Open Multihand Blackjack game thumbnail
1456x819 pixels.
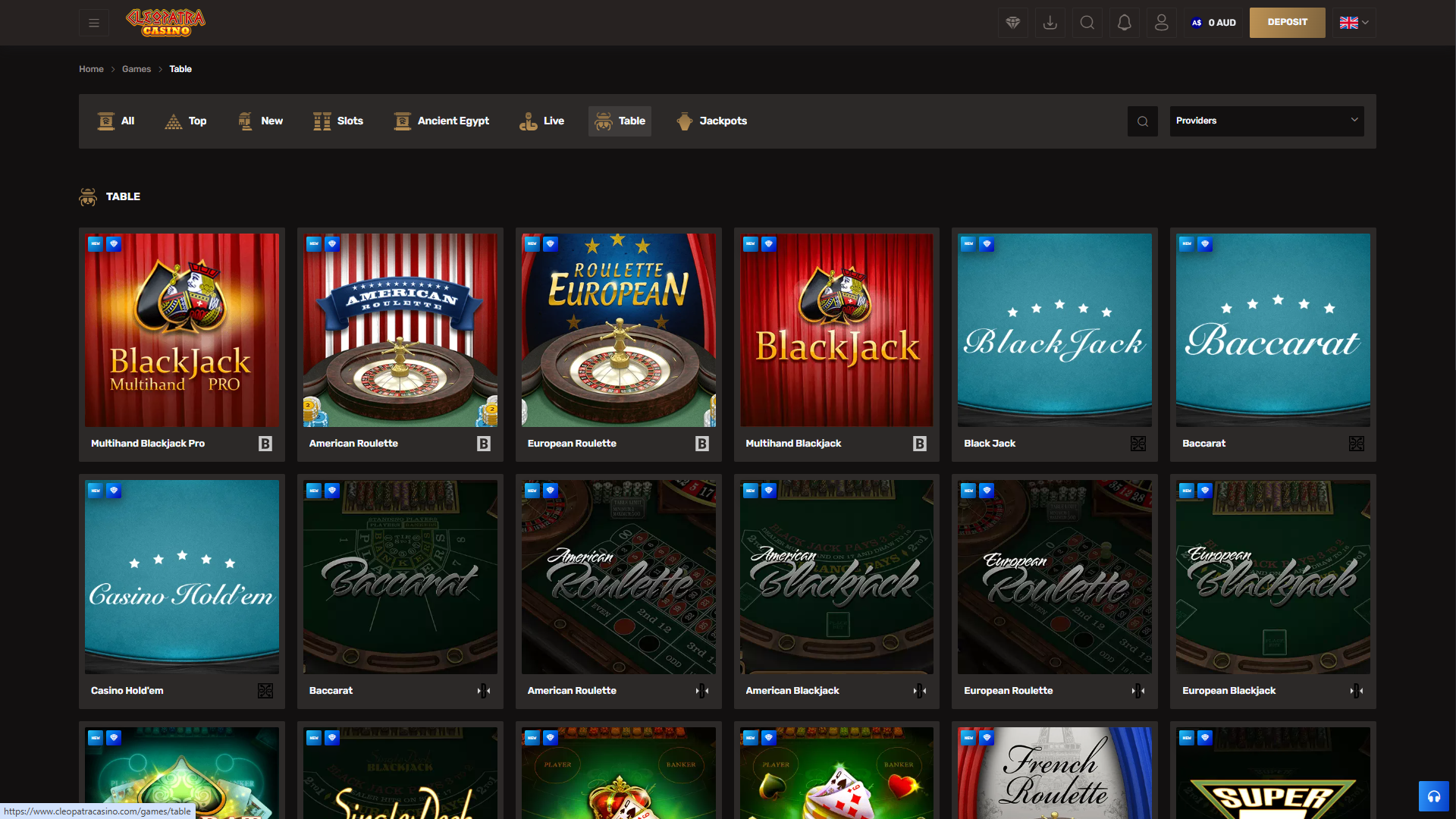click(x=836, y=330)
